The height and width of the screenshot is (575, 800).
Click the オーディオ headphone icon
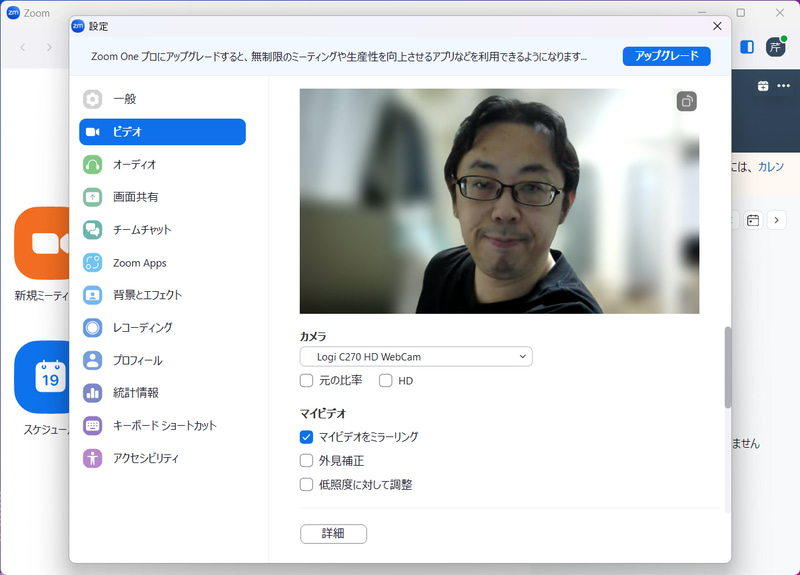92,164
